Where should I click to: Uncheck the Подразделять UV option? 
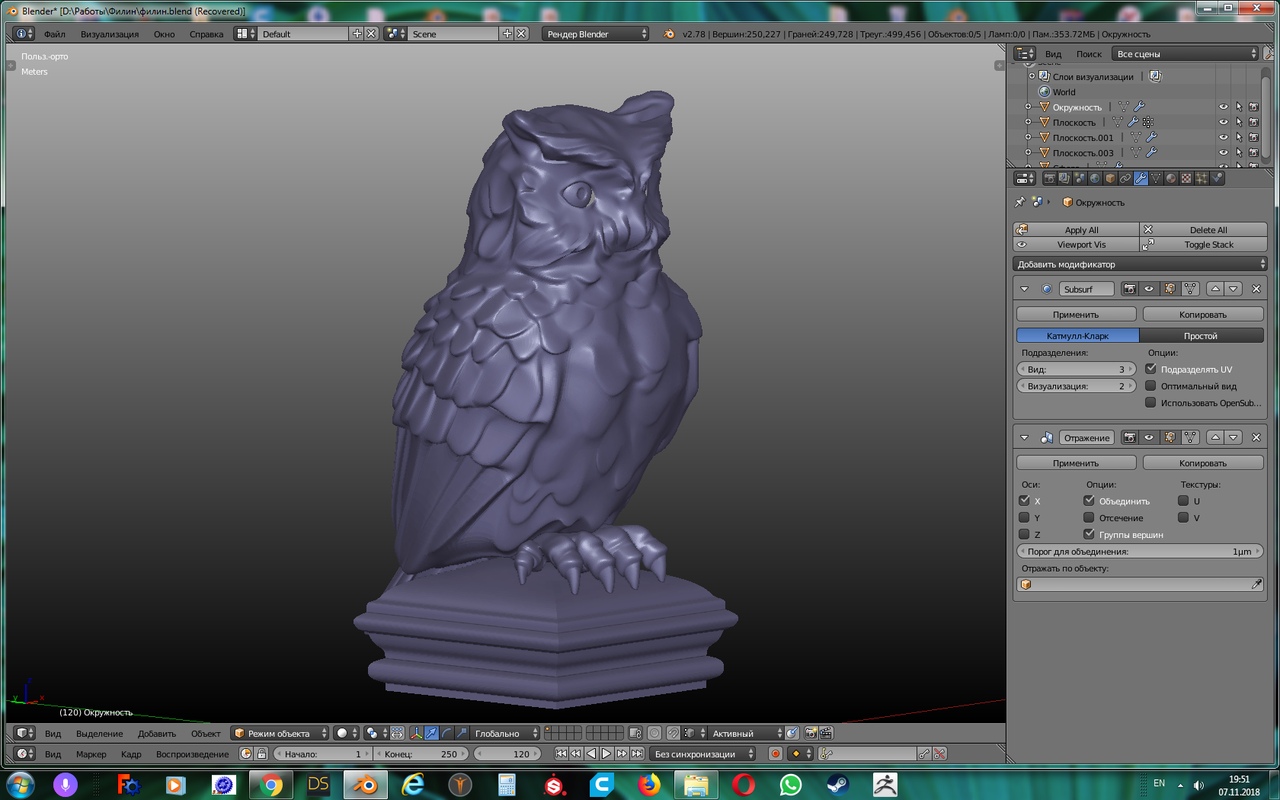[x=1151, y=369]
